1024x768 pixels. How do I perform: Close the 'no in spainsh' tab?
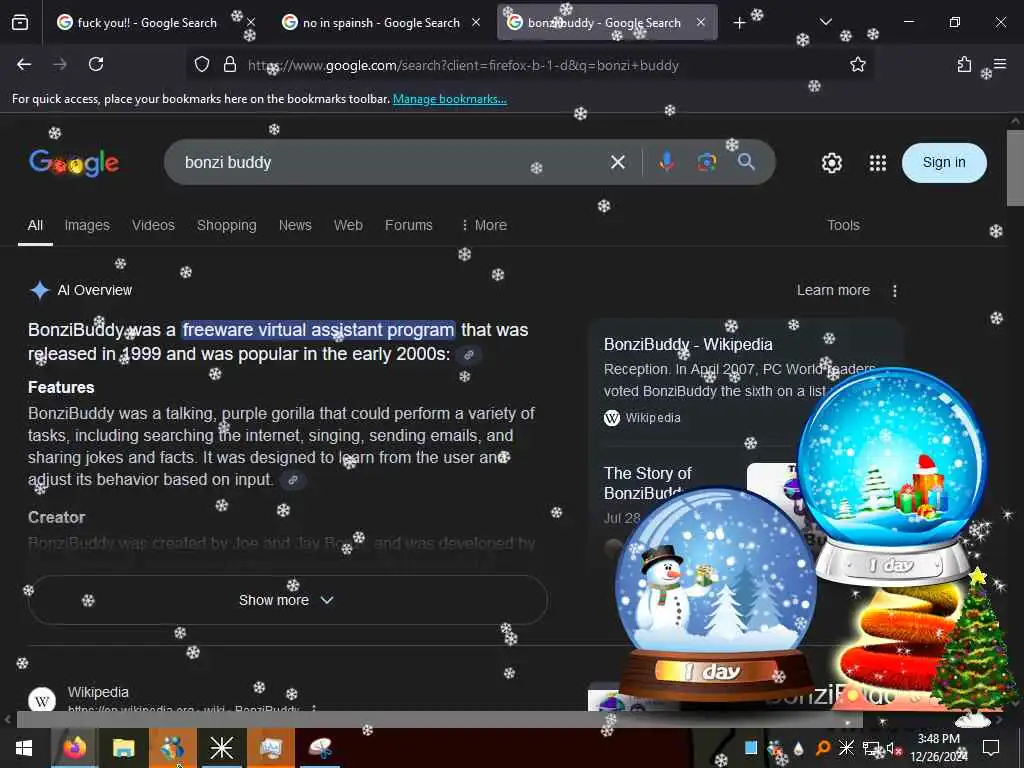pos(476,22)
